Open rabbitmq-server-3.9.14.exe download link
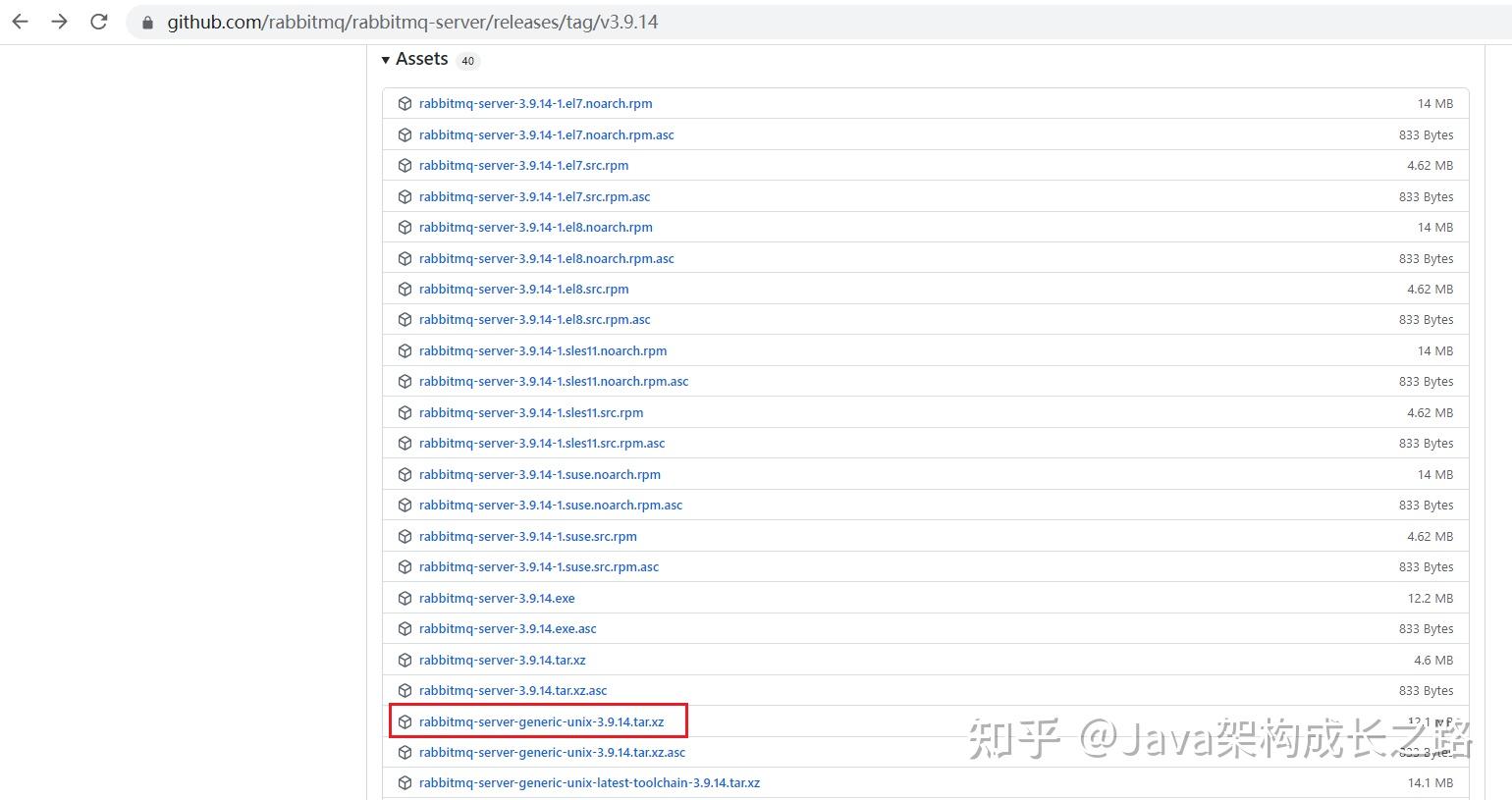 pyautogui.click(x=497, y=598)
